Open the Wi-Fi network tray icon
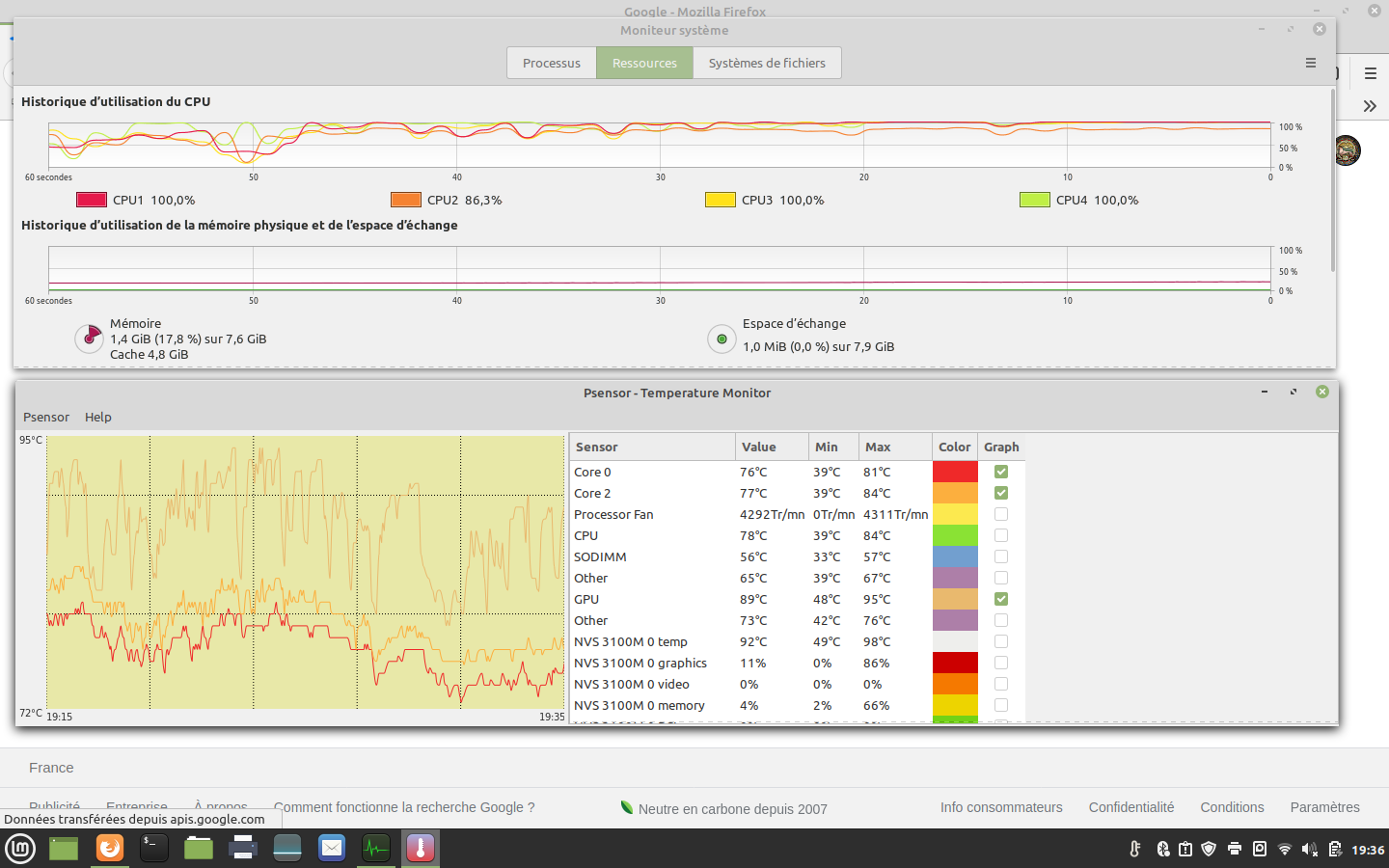This screenshot has width=1389, height=868. pos(1284,850)
